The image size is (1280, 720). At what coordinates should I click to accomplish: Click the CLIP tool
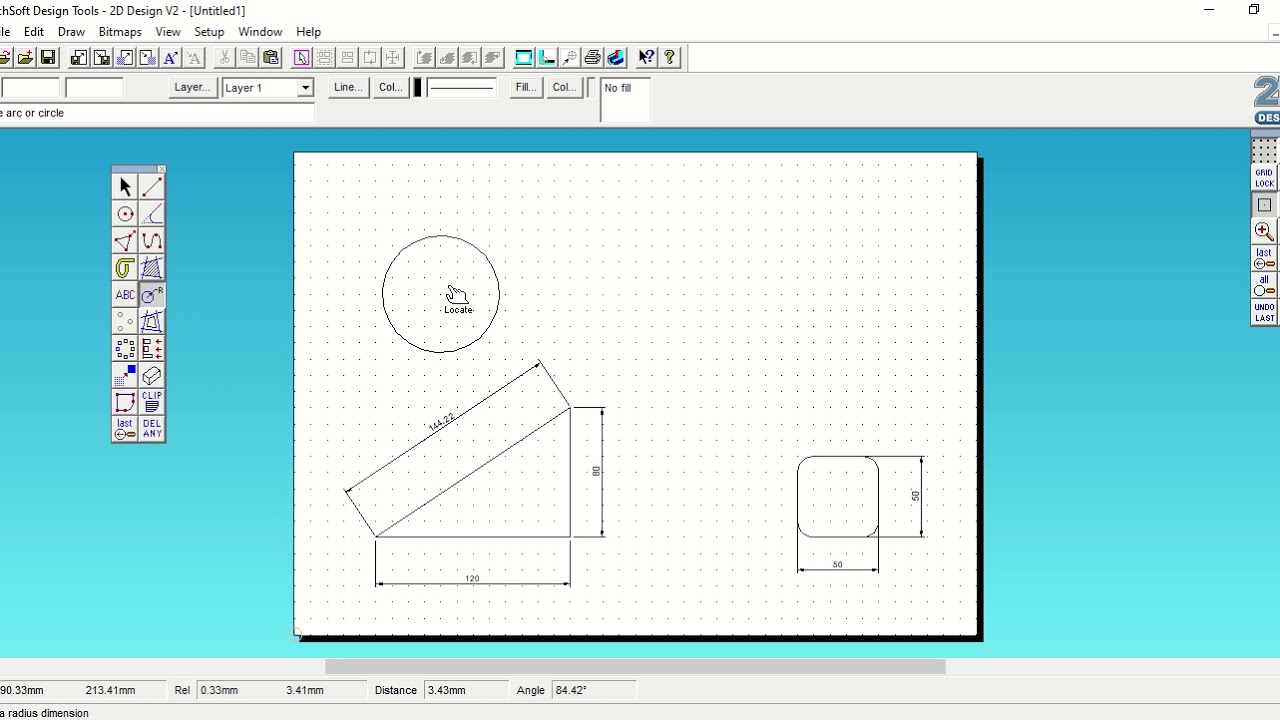click(152, 403)
